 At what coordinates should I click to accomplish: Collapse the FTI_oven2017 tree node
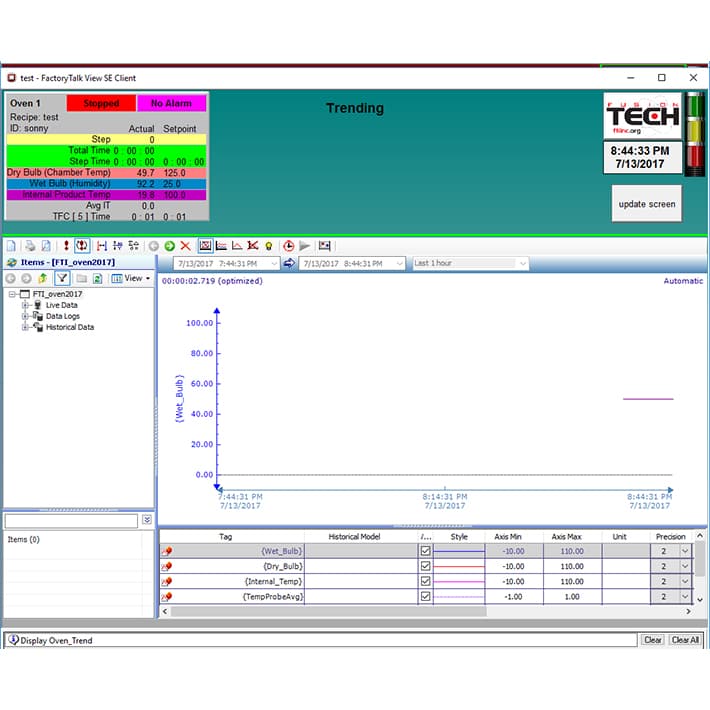tap(12, 294)
